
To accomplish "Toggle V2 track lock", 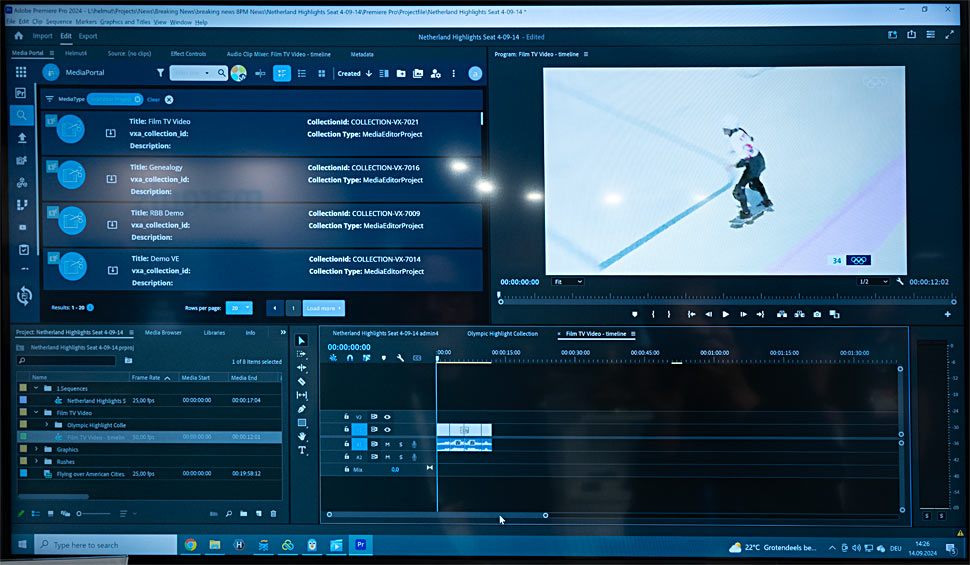I will coord(346,417).
